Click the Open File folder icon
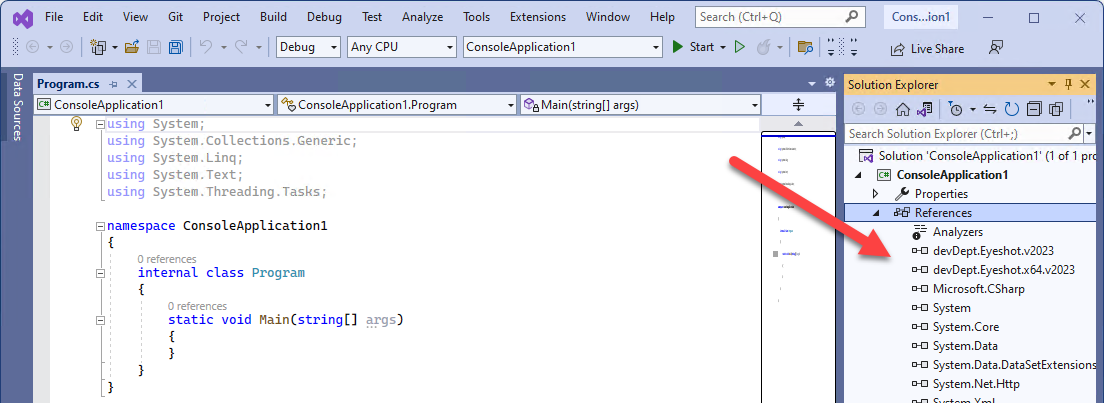Viewport: 1104px width, 403px height. point(135,47)
